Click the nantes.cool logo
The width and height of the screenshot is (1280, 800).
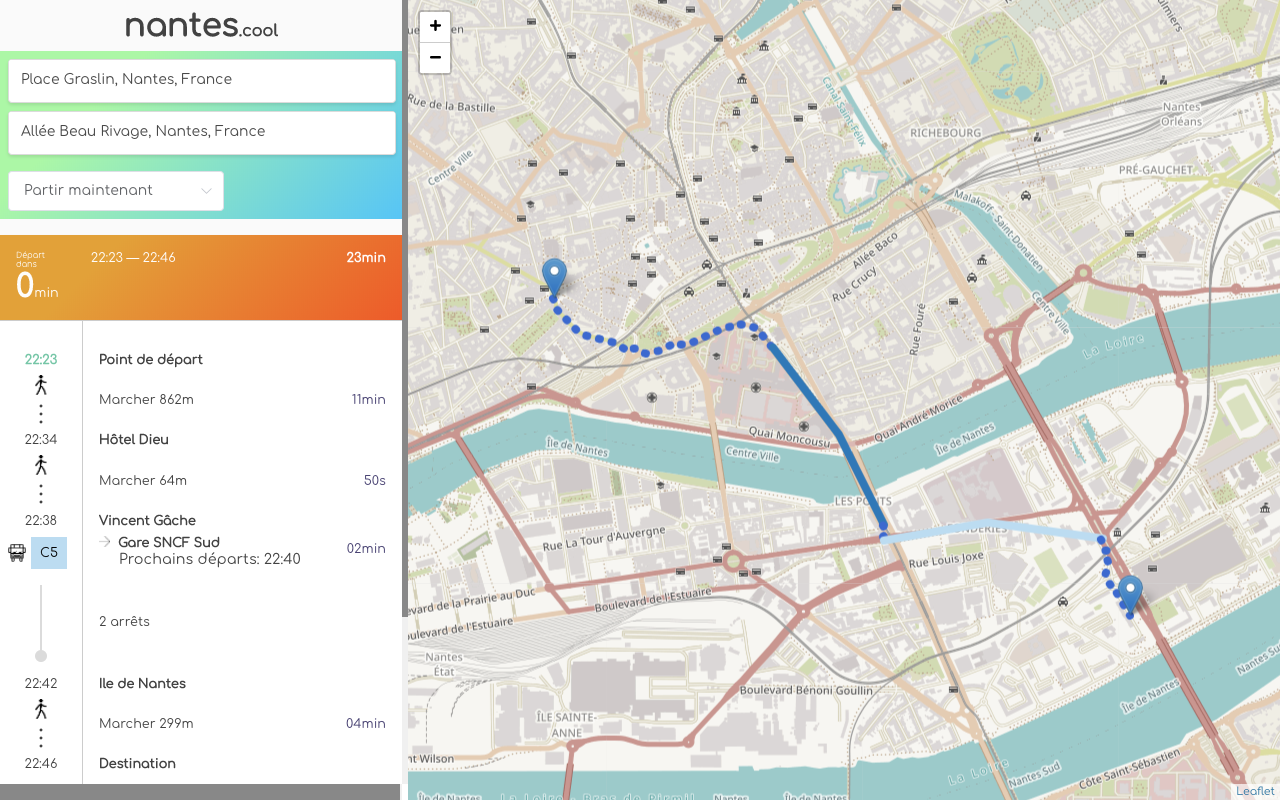(x=201, y=26)
